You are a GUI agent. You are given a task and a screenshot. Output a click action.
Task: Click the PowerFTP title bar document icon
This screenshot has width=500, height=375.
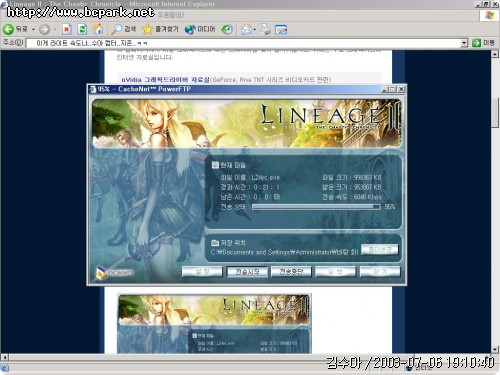pyautogui.click(x=93, y=89)
